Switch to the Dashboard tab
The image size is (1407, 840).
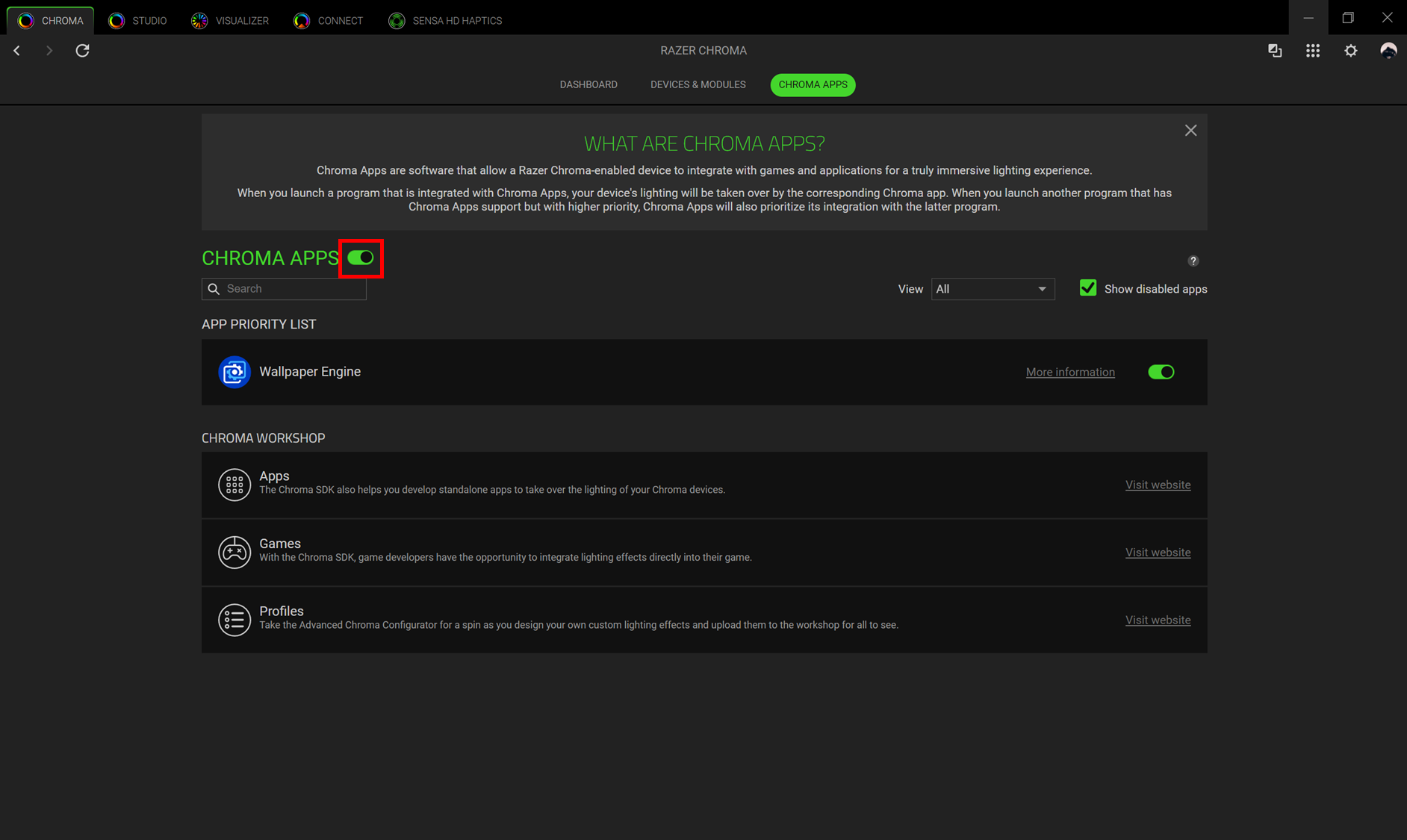[588, 84]
